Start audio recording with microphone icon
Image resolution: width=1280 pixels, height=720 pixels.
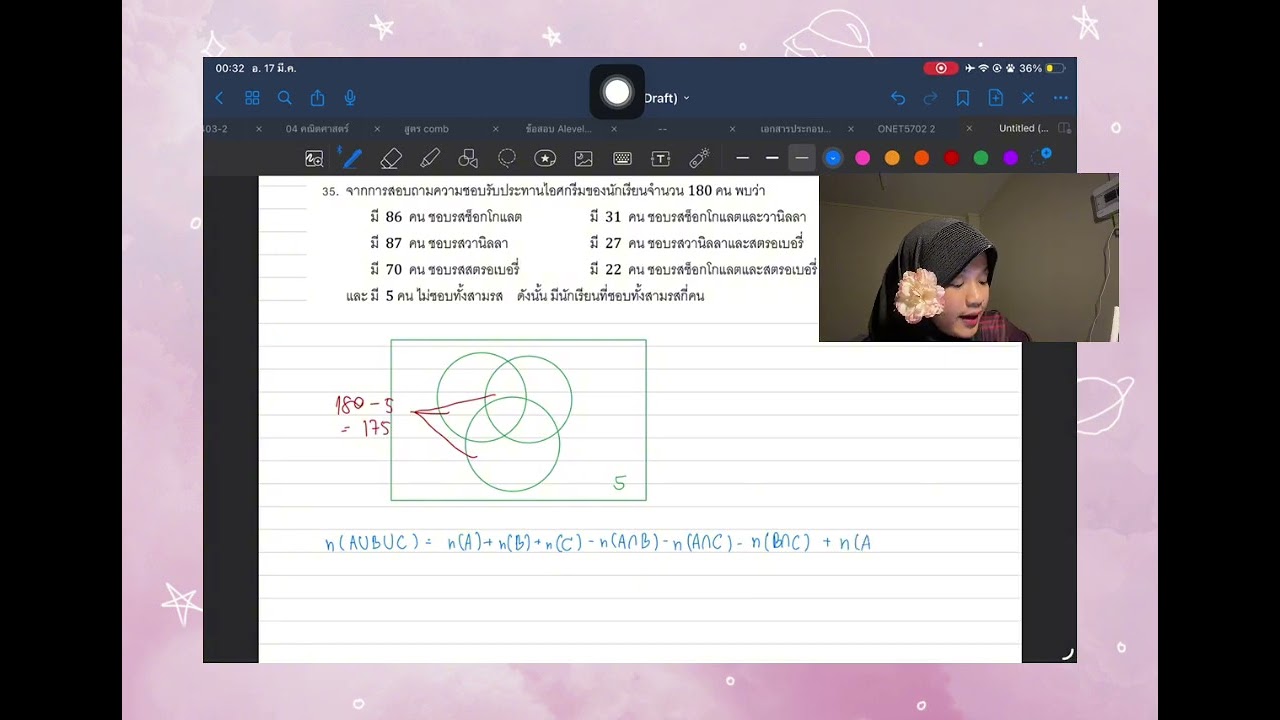(350, 98)
